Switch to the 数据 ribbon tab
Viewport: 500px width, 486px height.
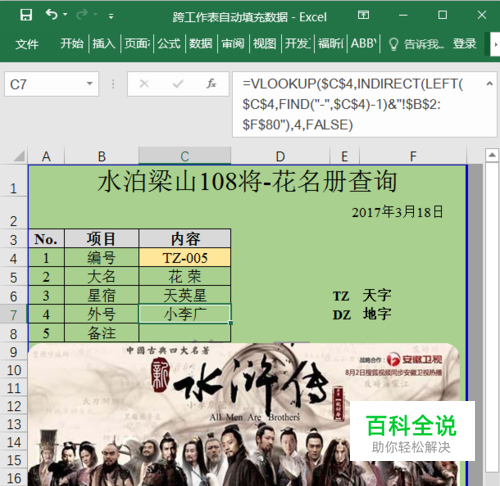(201, 43)
